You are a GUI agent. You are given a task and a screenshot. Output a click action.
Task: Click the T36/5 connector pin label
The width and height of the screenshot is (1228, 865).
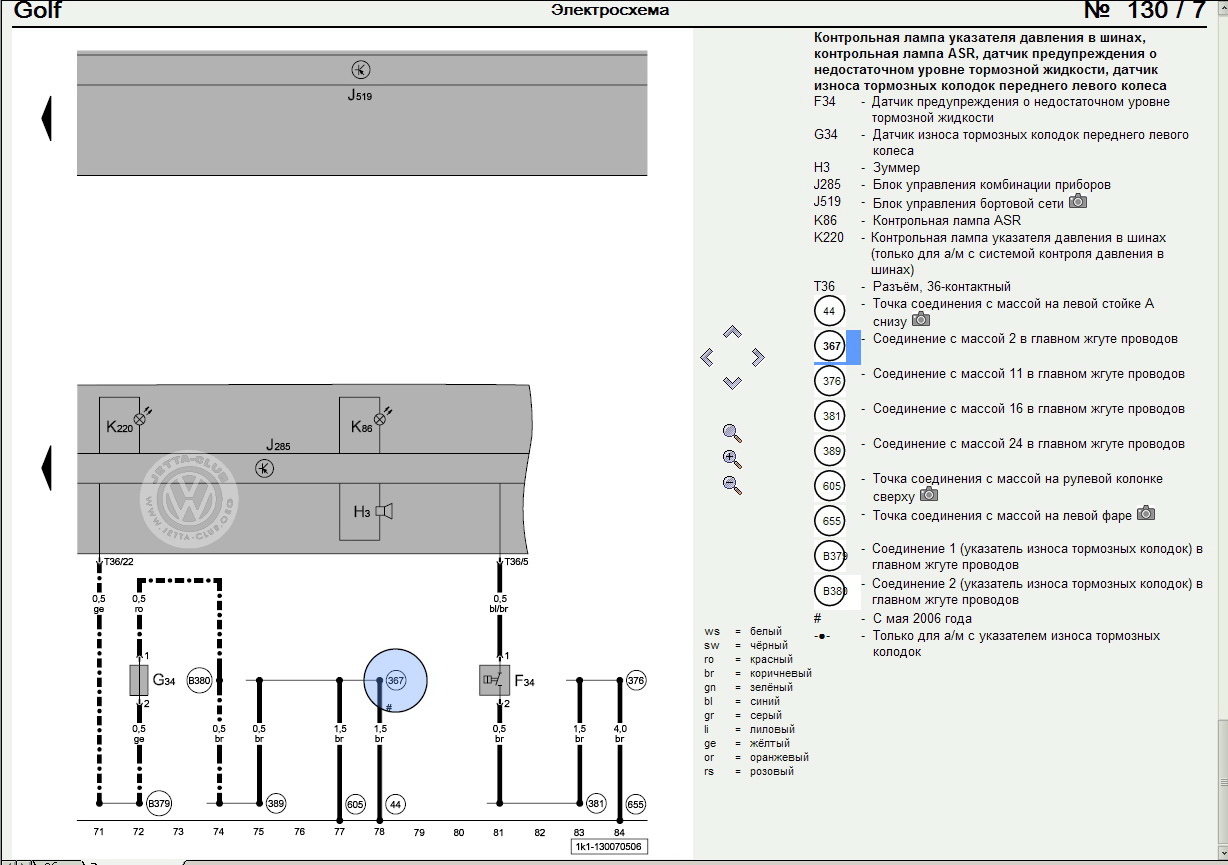tap(518, 562)
